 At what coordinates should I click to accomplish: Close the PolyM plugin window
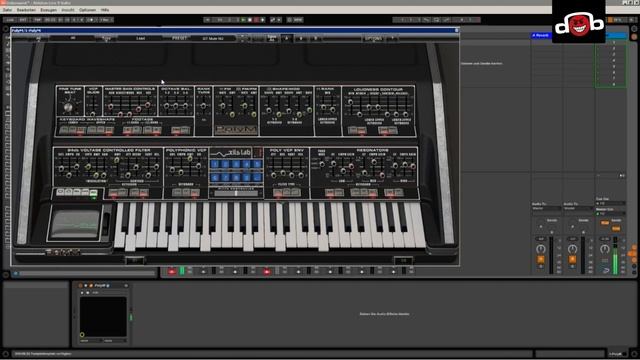pyautogui.click(x=456, y=30)
